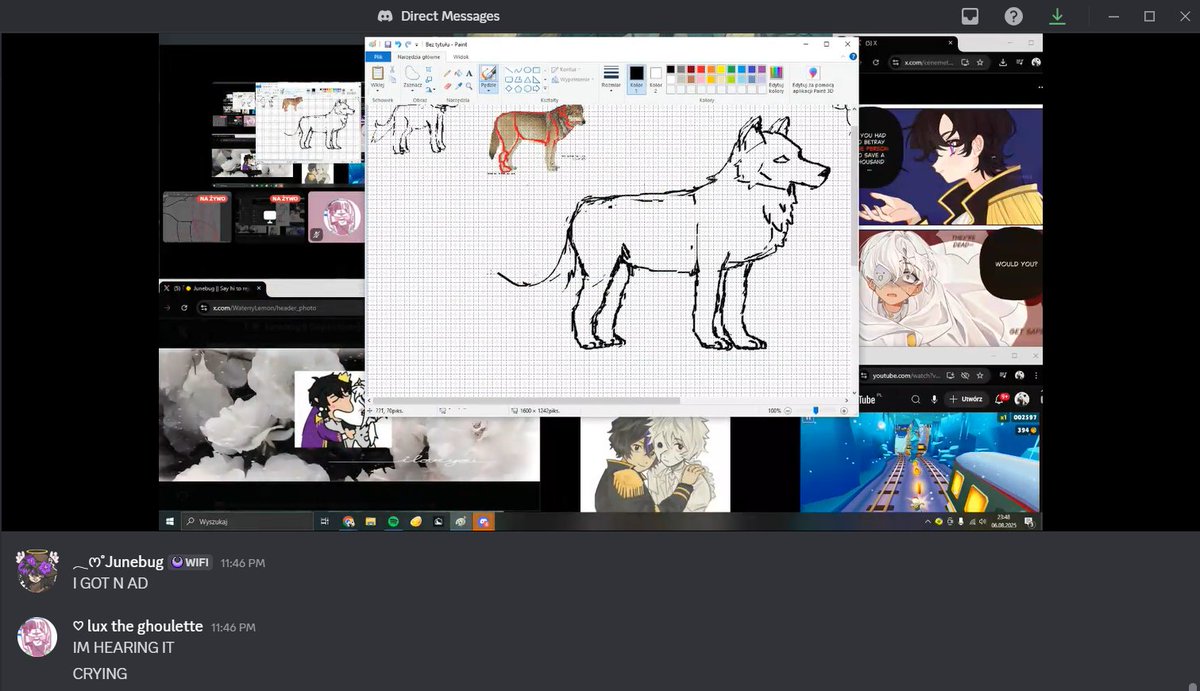
Task: Click lux the ghoulette's avatar in chat
Action: (x=37, y=637)
